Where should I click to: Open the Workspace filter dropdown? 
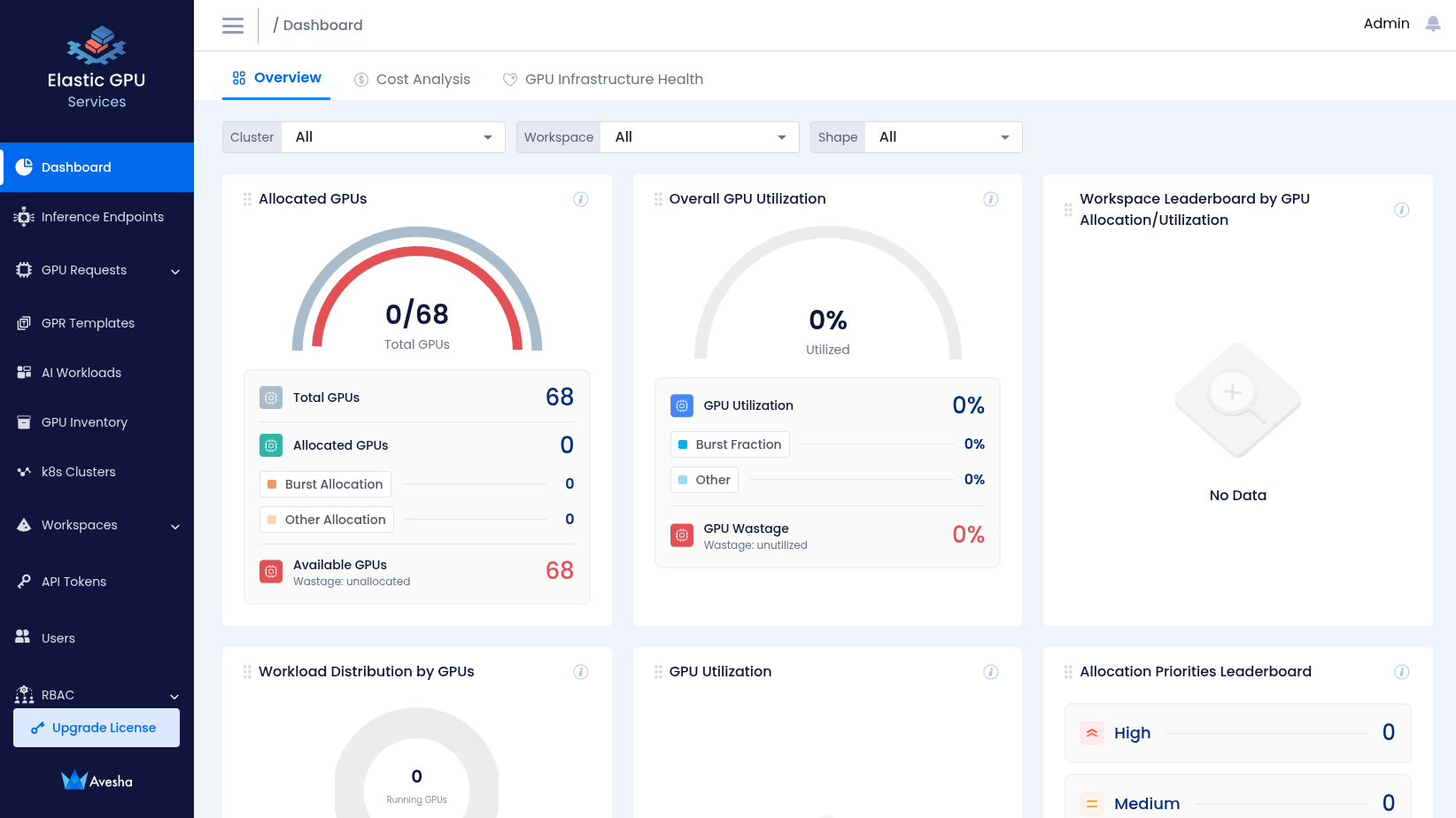coord(700,137)
